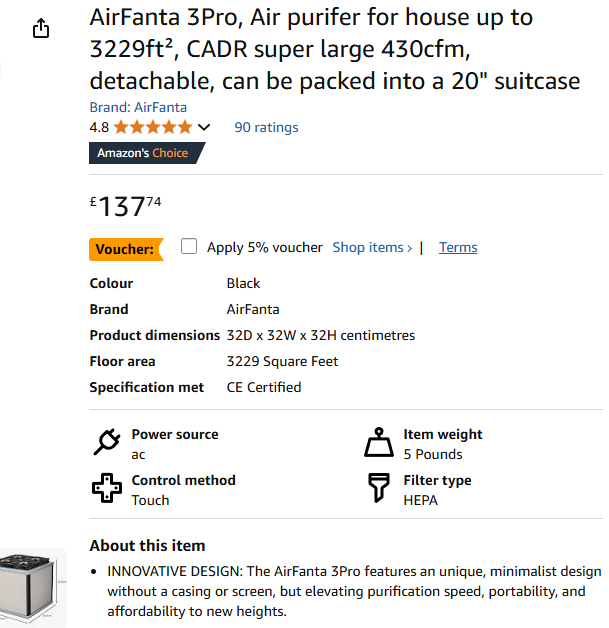Open the voucher Terms link
This screenshot has width=609, height=628.
click(458, 247)
